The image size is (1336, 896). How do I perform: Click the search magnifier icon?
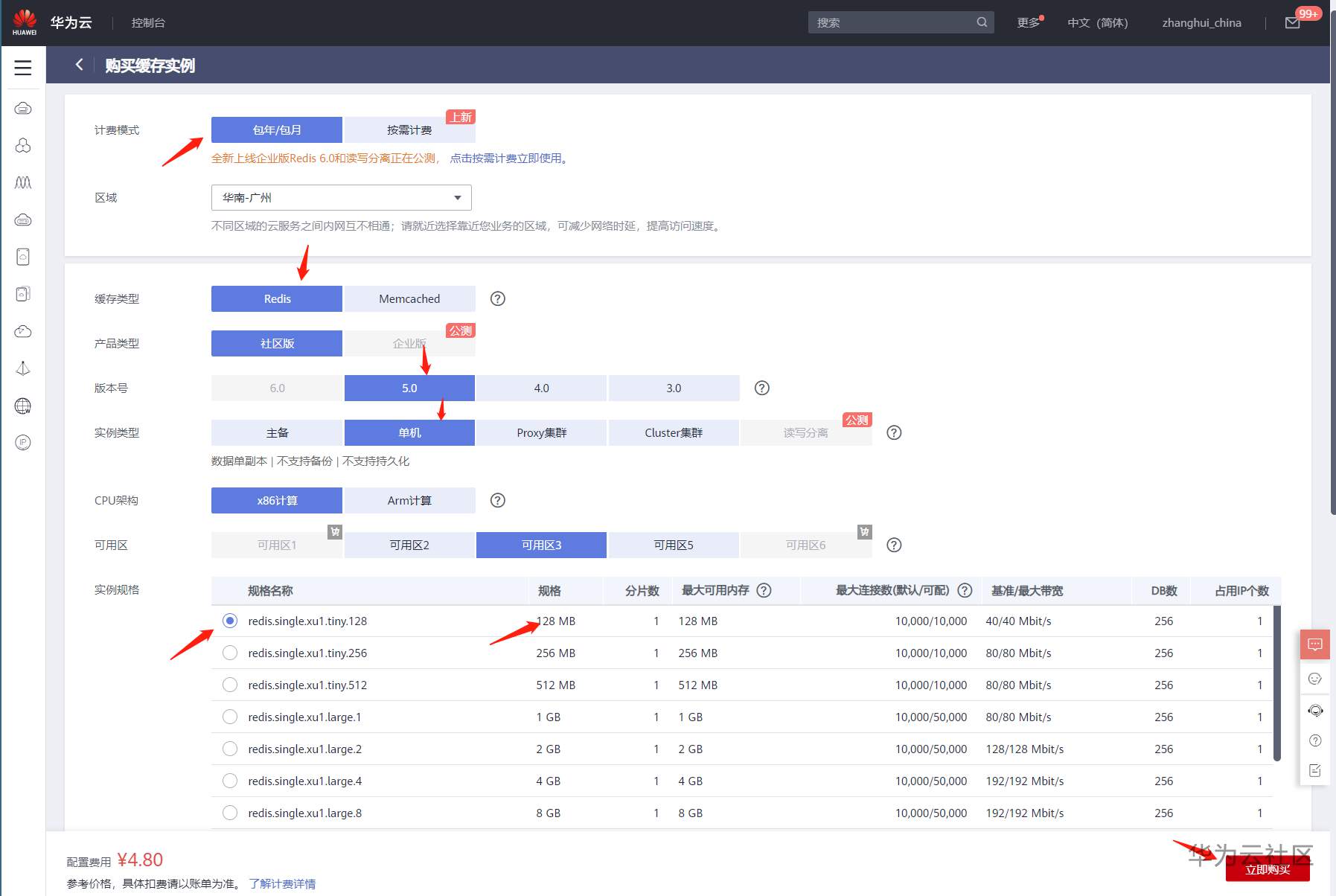(x=982, y=22)
